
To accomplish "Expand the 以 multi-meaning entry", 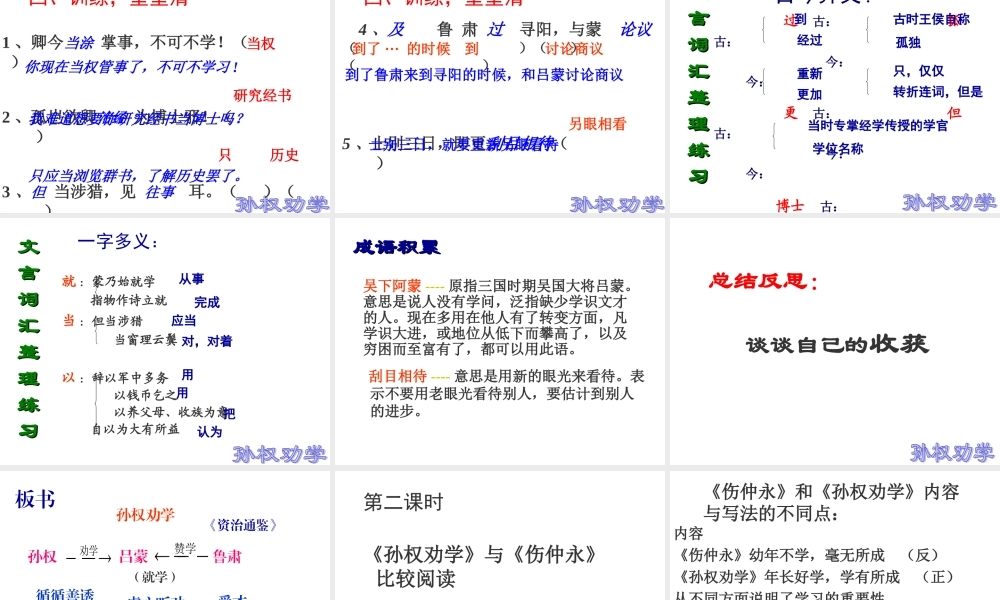I will tap(70, 378).
